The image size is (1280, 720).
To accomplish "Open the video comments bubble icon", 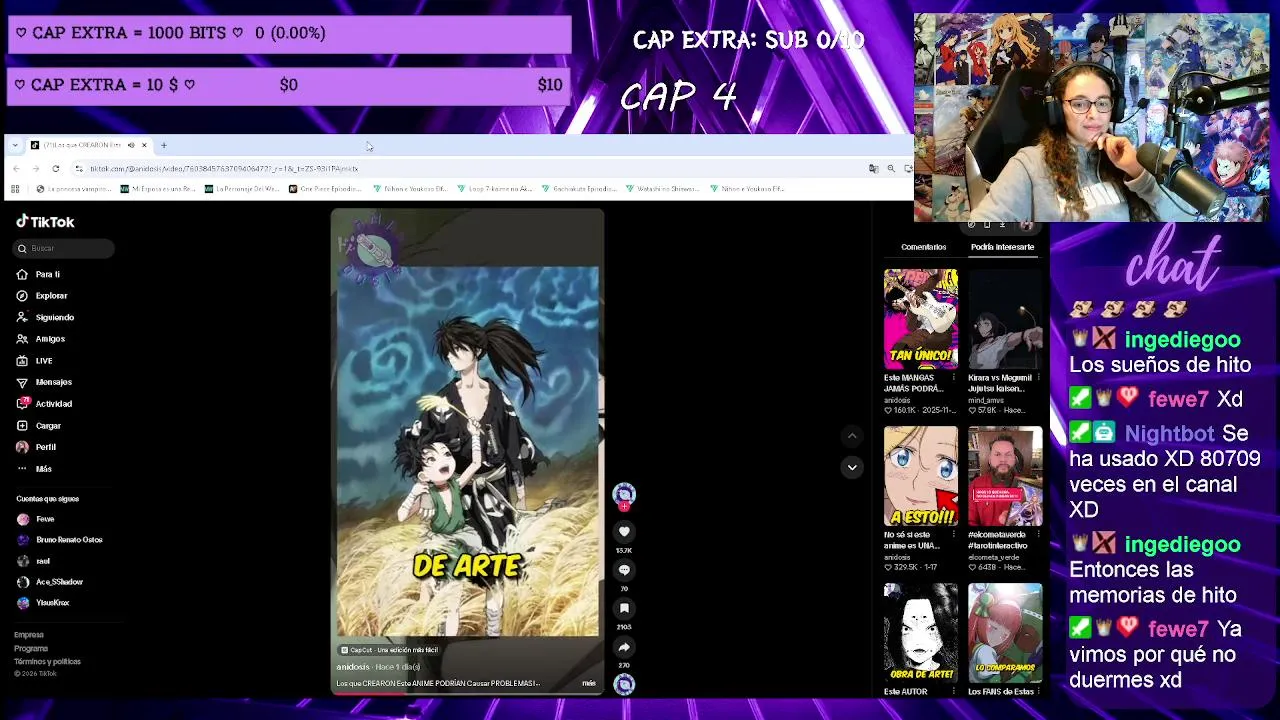I will pos(624,570).
